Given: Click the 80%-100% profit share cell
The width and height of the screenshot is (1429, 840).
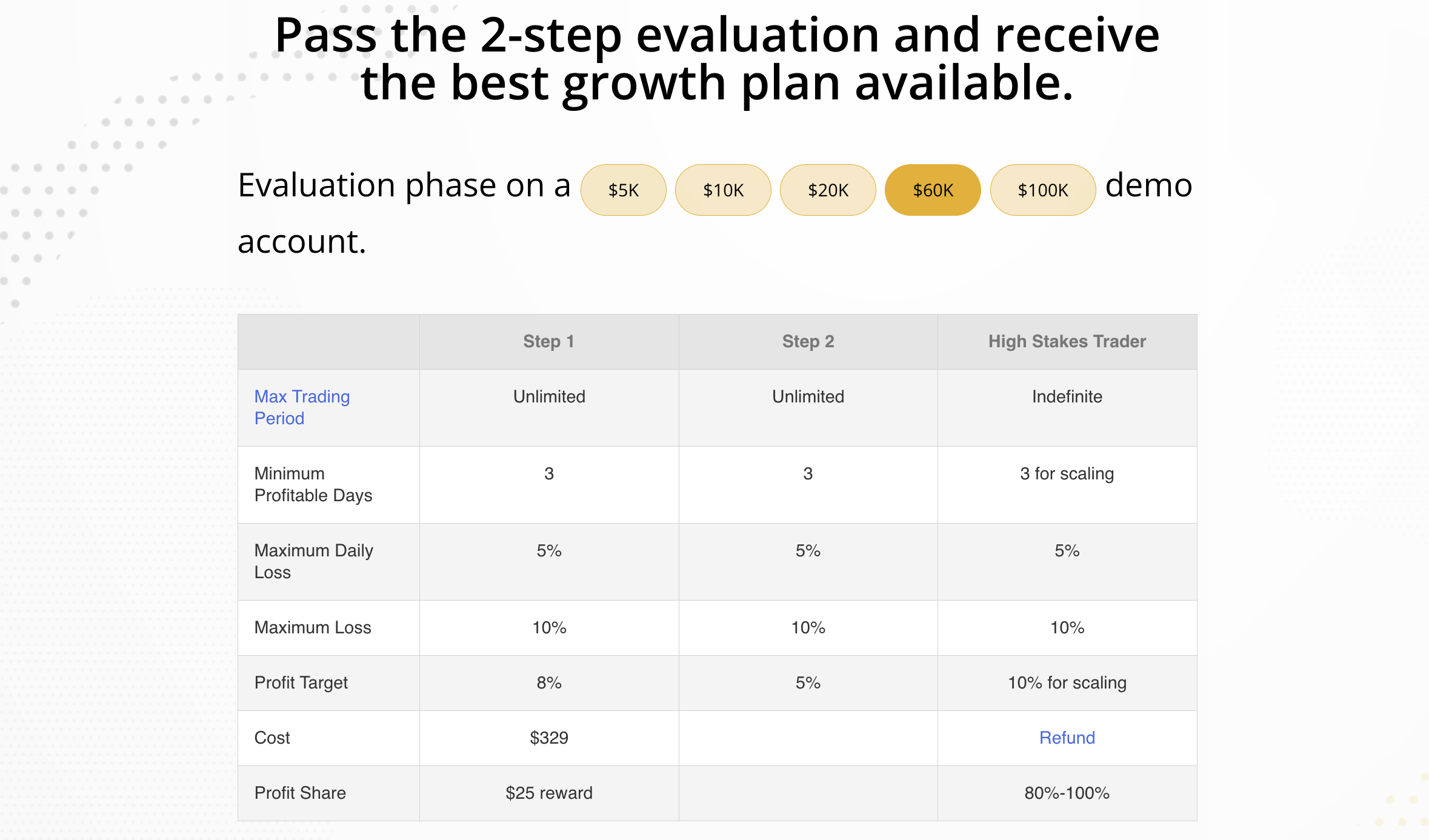Looking at the screenshot, I should (1067, 793).
